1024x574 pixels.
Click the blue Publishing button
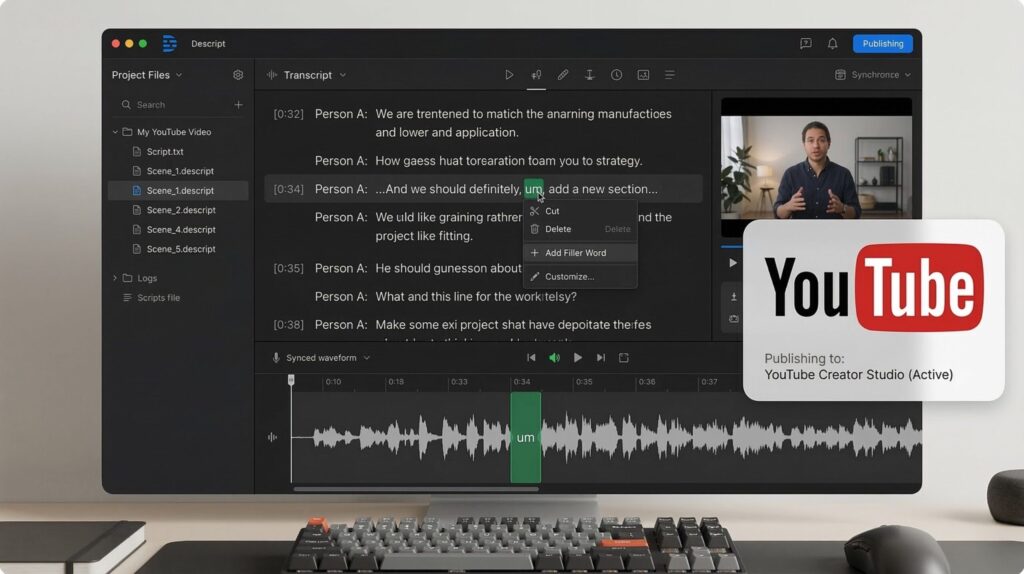tap(883, 44)
